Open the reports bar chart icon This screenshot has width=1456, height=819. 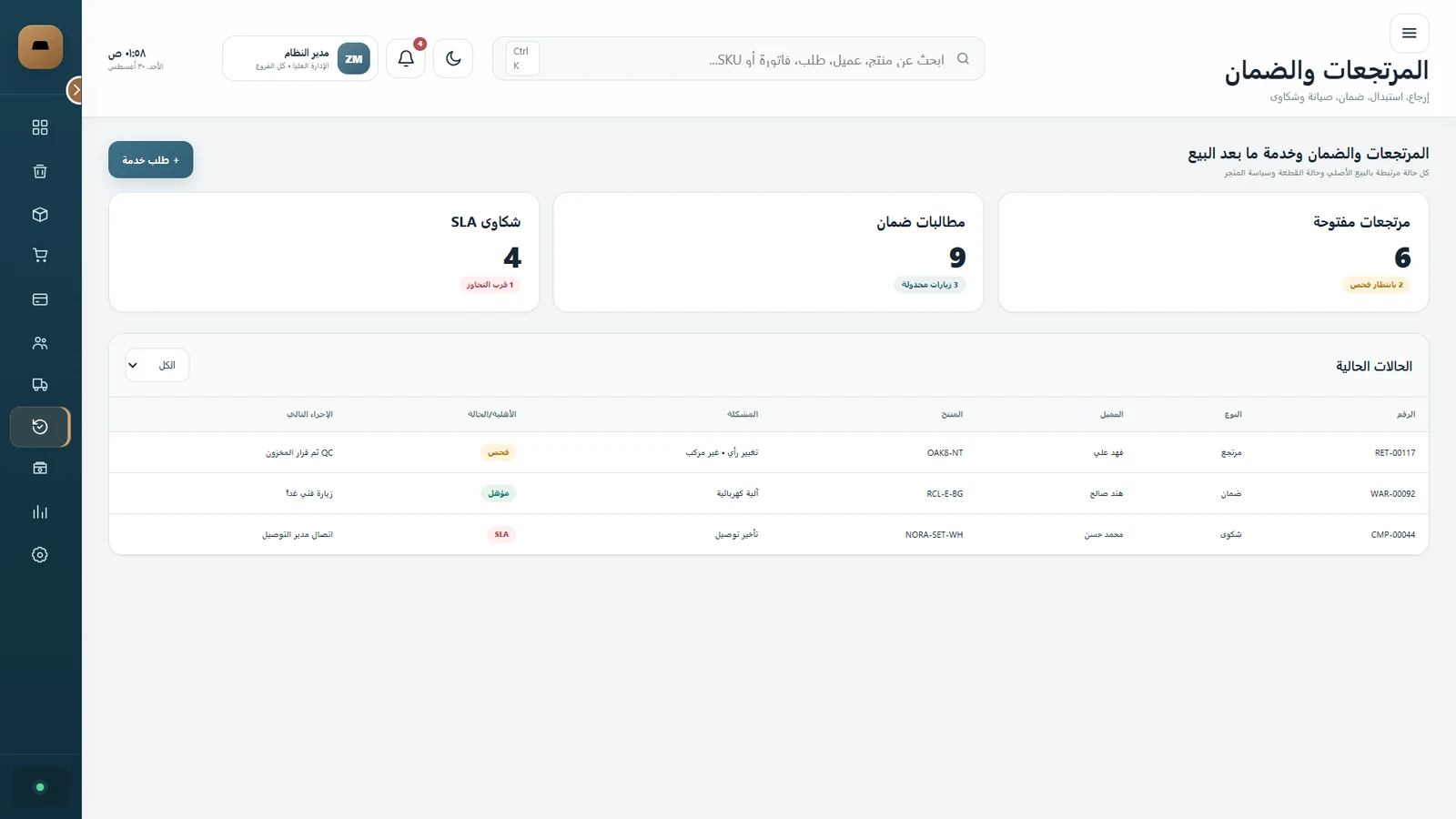click(x=40, y=512)
